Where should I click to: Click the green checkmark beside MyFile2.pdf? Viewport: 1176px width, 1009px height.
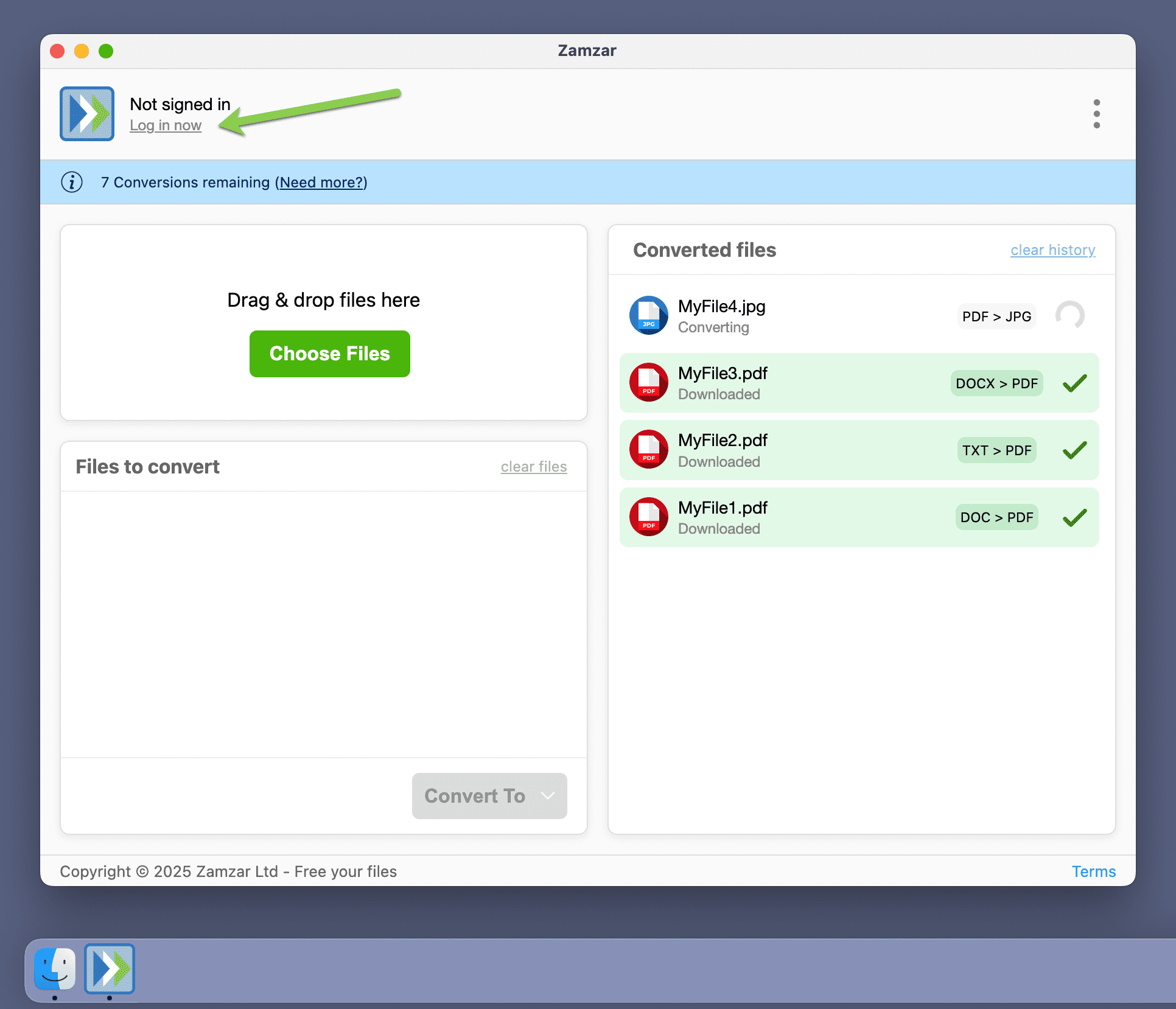tap(1074, 450)
